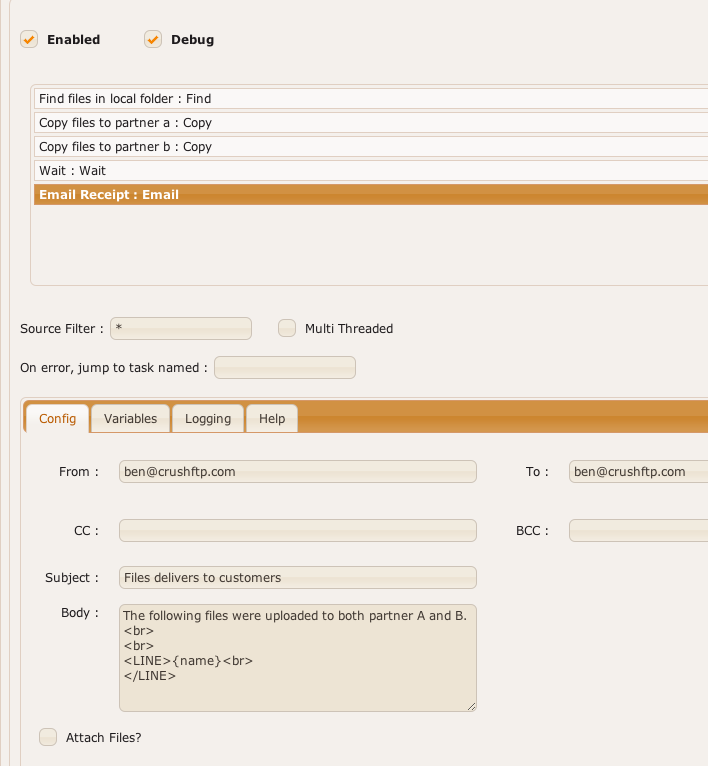Select the 'Copy files to partner a' task
The width and height of the screenshot is (708, 766).
click(x=371, y=123)
